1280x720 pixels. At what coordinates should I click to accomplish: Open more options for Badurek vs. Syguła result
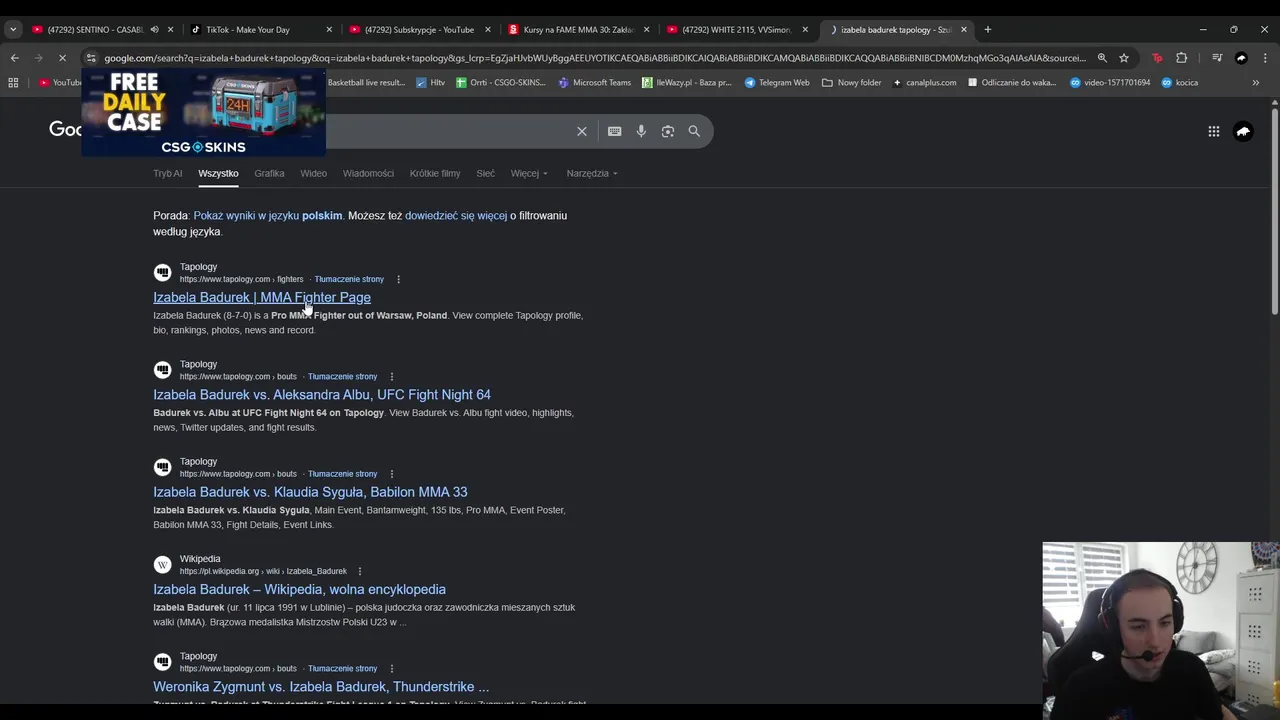[x=391, y=474]
